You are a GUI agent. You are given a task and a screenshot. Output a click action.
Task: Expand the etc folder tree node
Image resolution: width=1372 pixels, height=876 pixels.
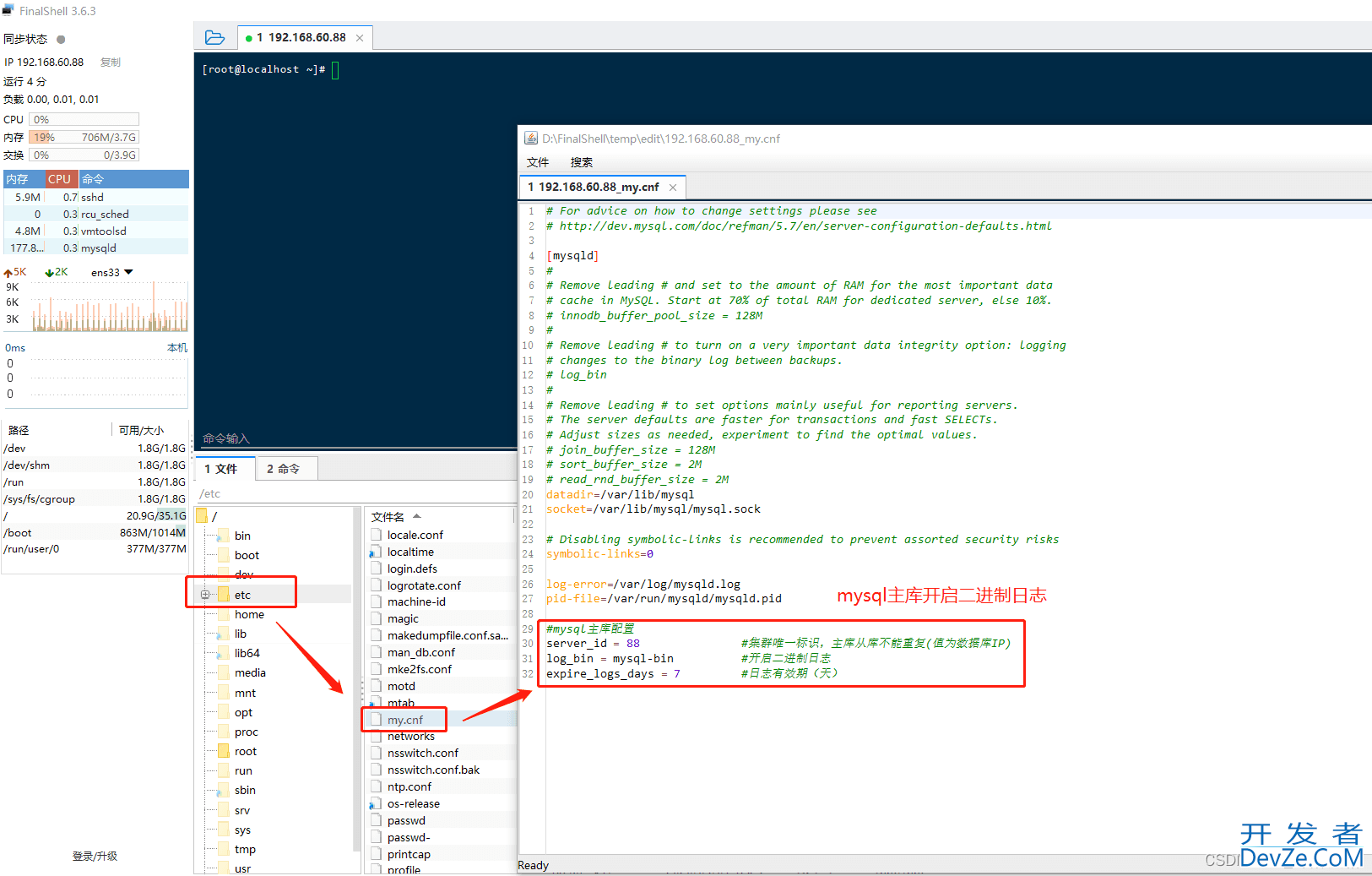pyautogui.click(x=205, y=595)
